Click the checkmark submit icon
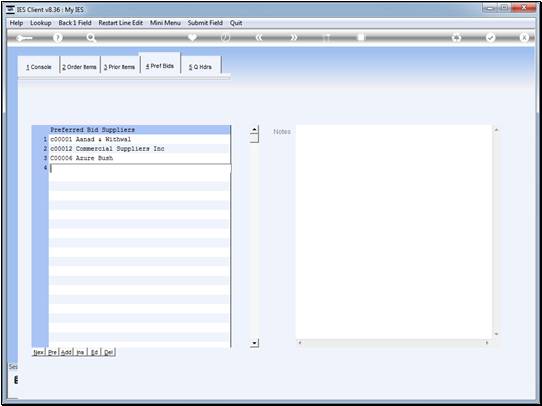This screenshot has width=542, height=406. coord(490,38)
